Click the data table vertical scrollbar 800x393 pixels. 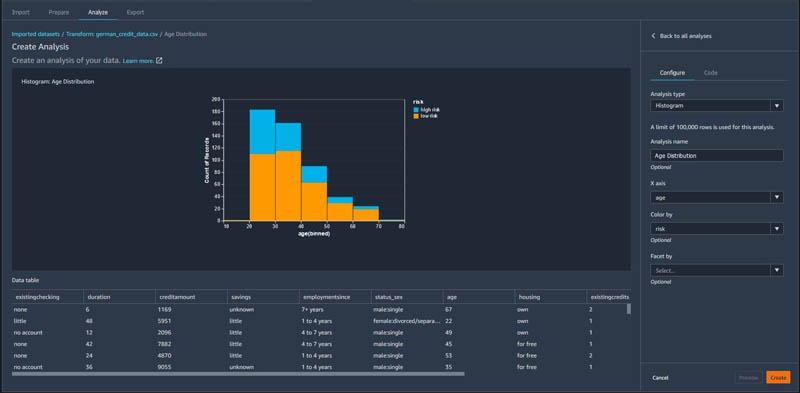coord(629,309)
